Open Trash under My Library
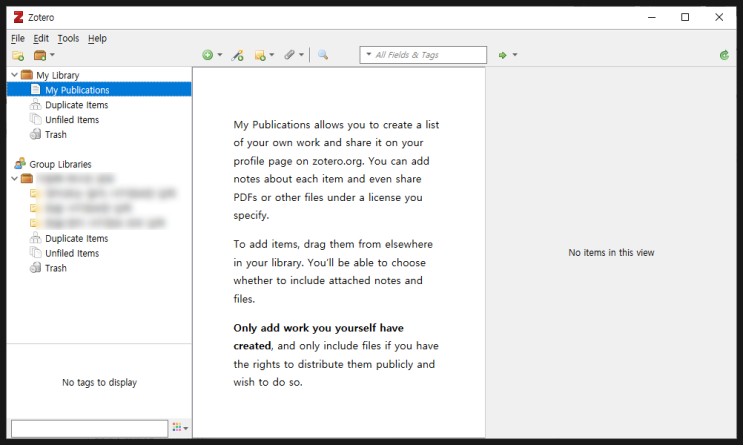Image resolution: width=743 pixels, height=445 pixels. tap(55, 135)
